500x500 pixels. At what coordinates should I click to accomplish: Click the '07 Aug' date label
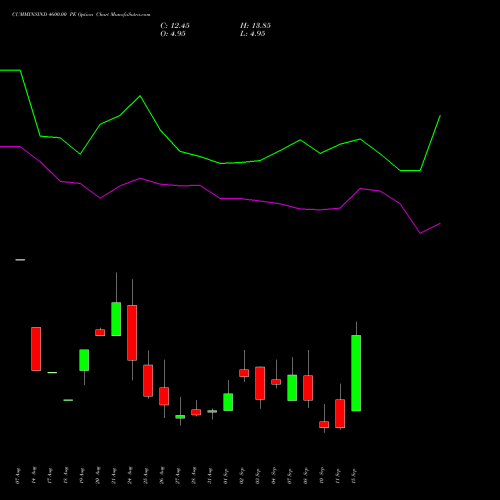[x=18, y=476]
